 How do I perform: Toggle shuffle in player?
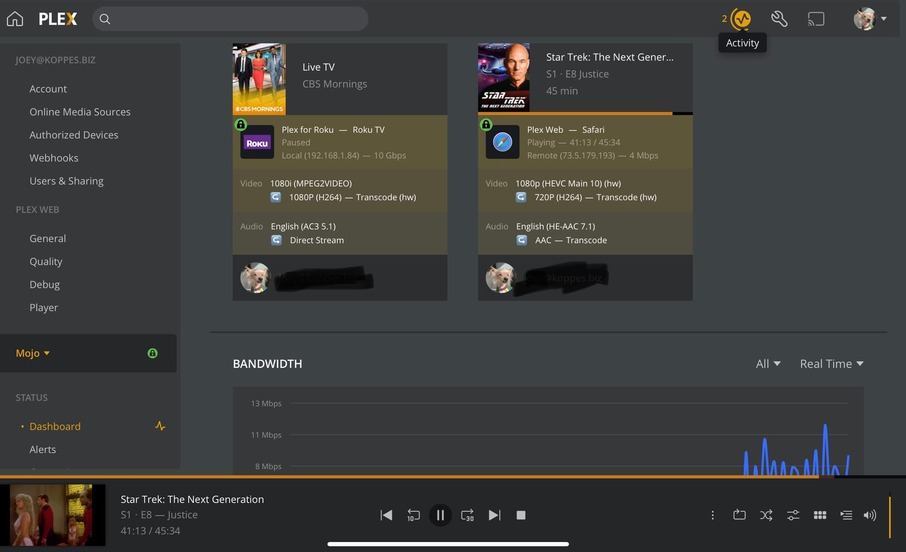(x=766, y=515)
